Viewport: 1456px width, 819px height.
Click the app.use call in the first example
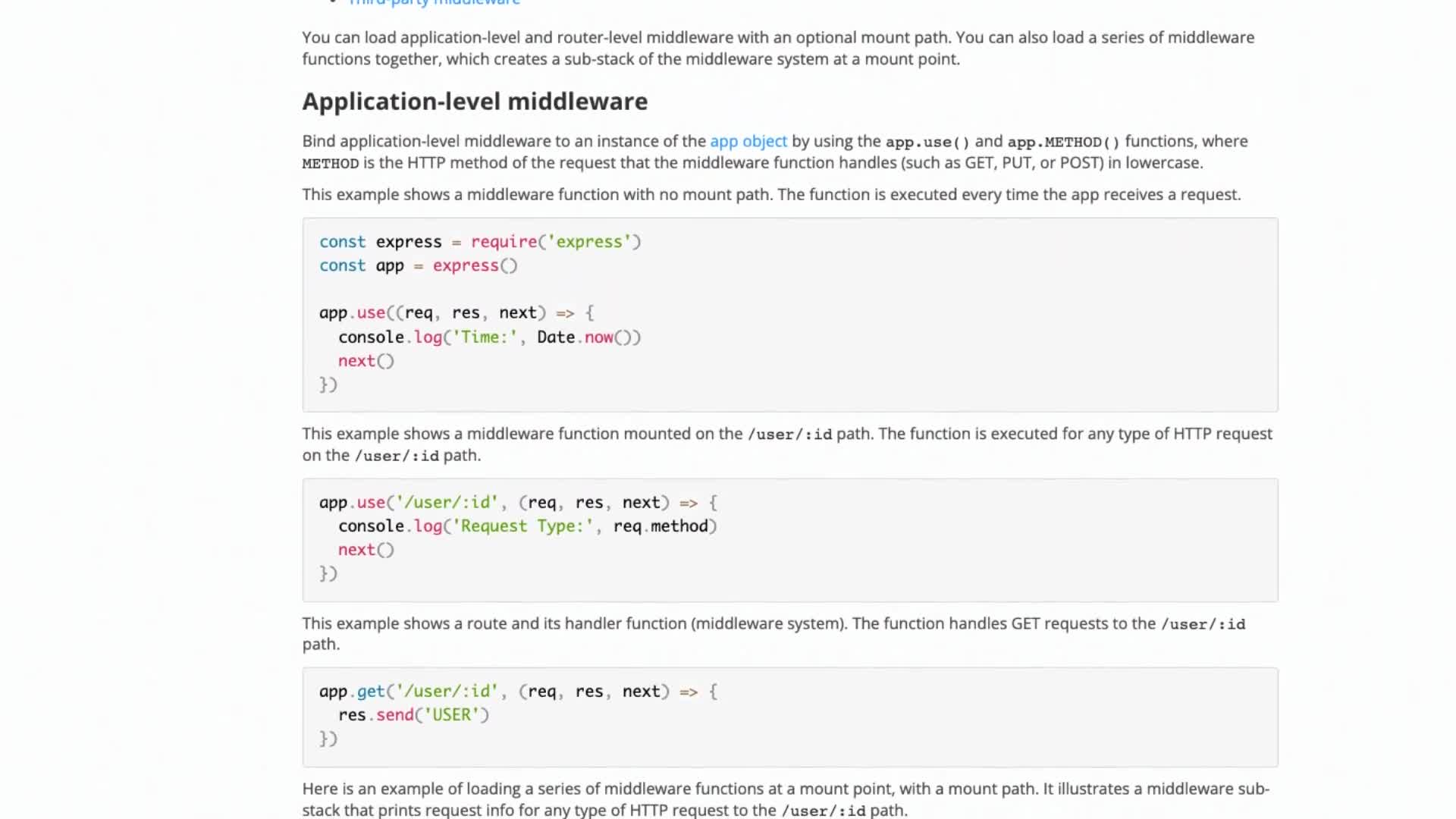point(353,312)
